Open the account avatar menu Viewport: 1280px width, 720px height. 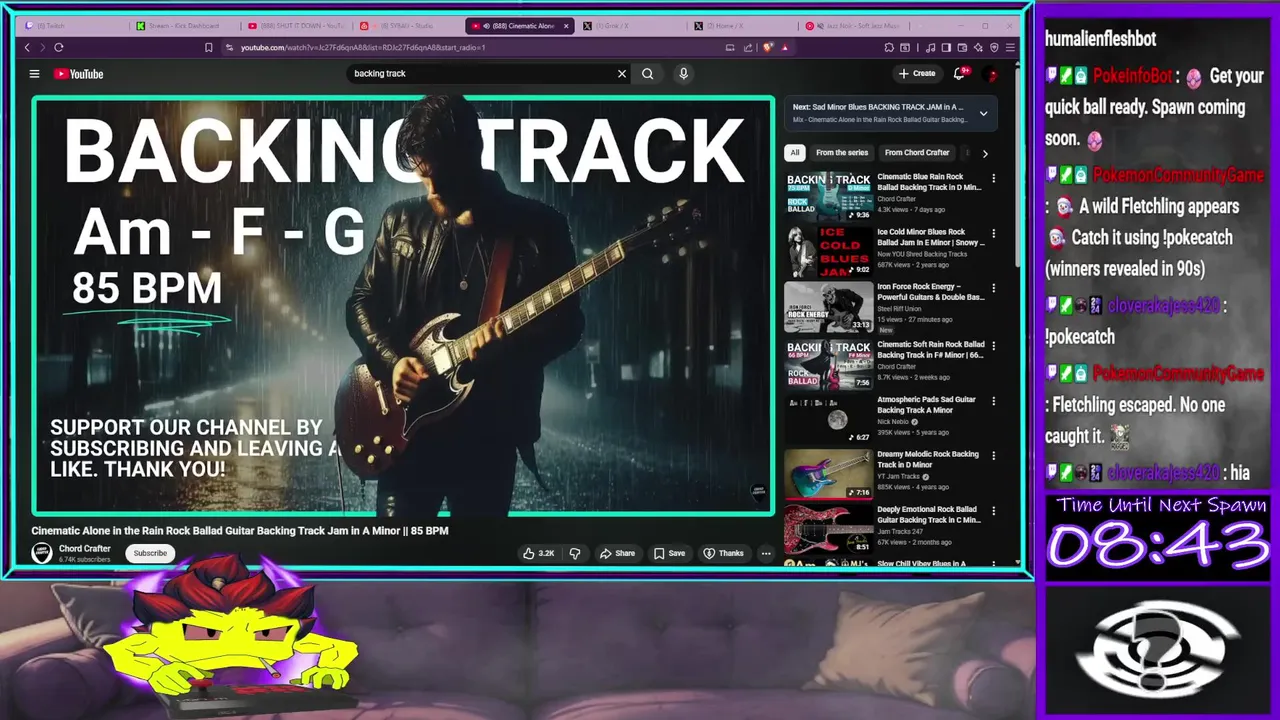991,74
